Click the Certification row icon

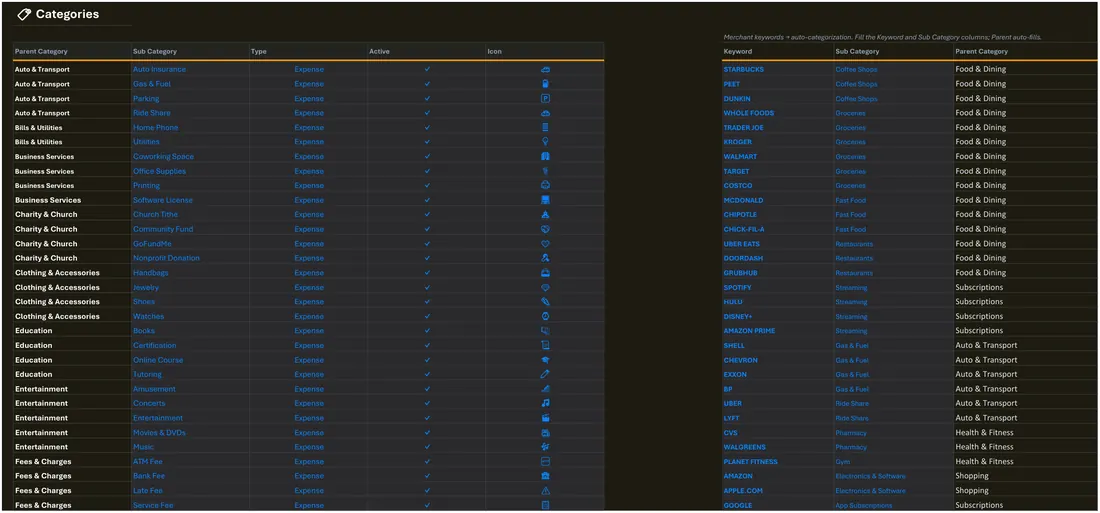[545, 345]
